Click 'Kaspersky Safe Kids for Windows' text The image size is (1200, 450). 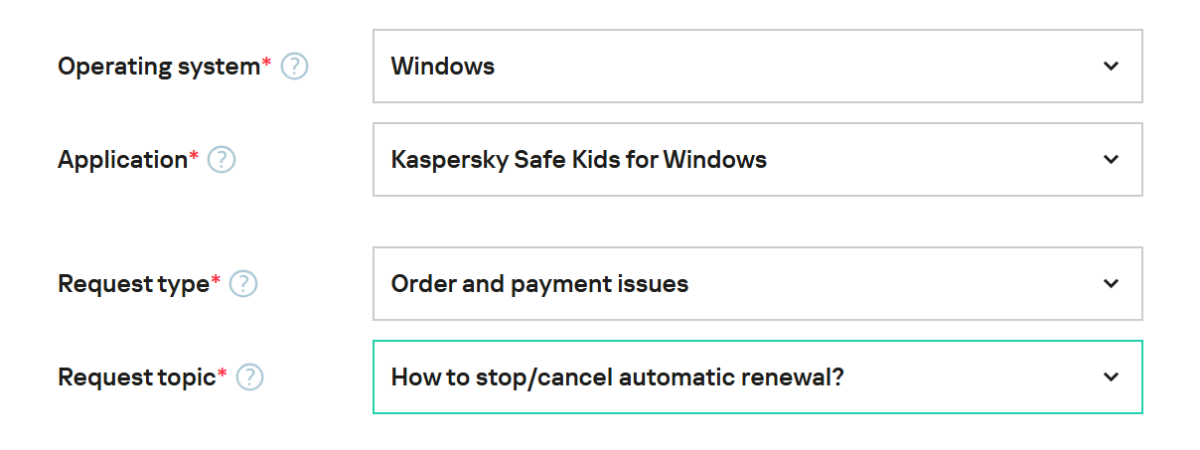578,160
